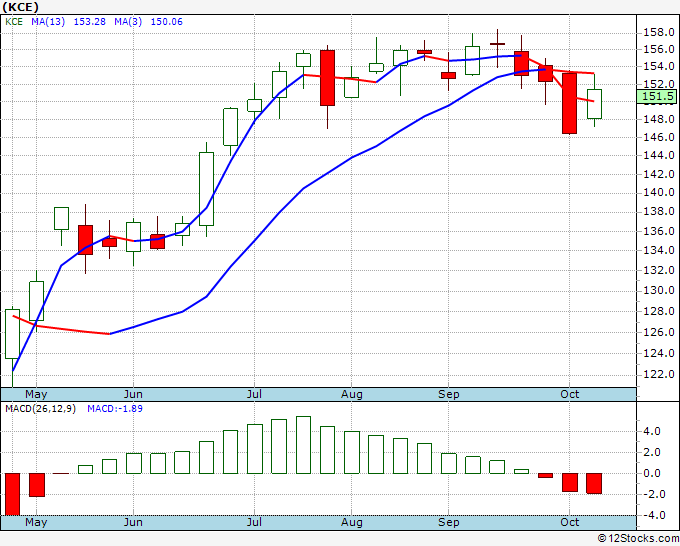Viewport: 680px width, 546px height.
Task: Click Oct on the price chart time axis
Action: click(569, 394)
